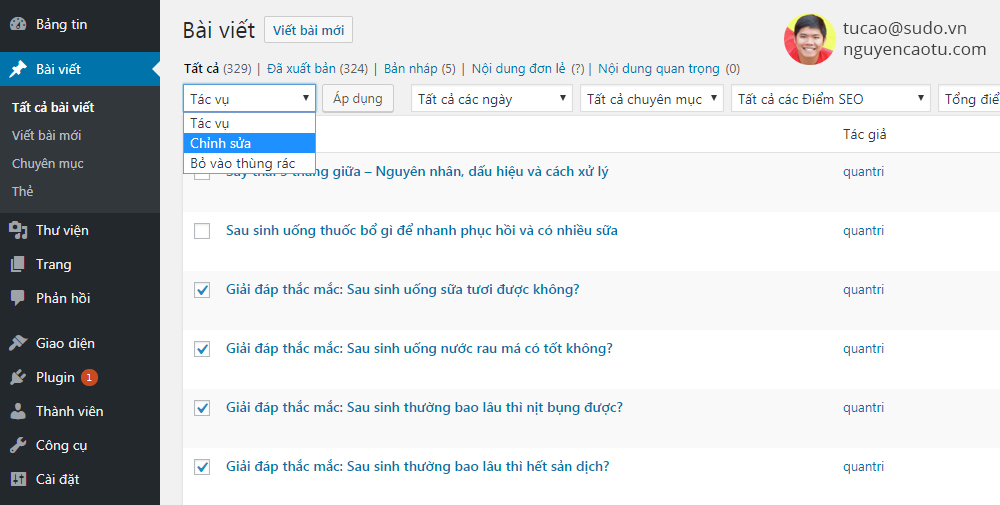The height and width of the screenshot is (505, 1000).
Task: Click the Thành viên user icon
Action: click(x=18, y=411)
